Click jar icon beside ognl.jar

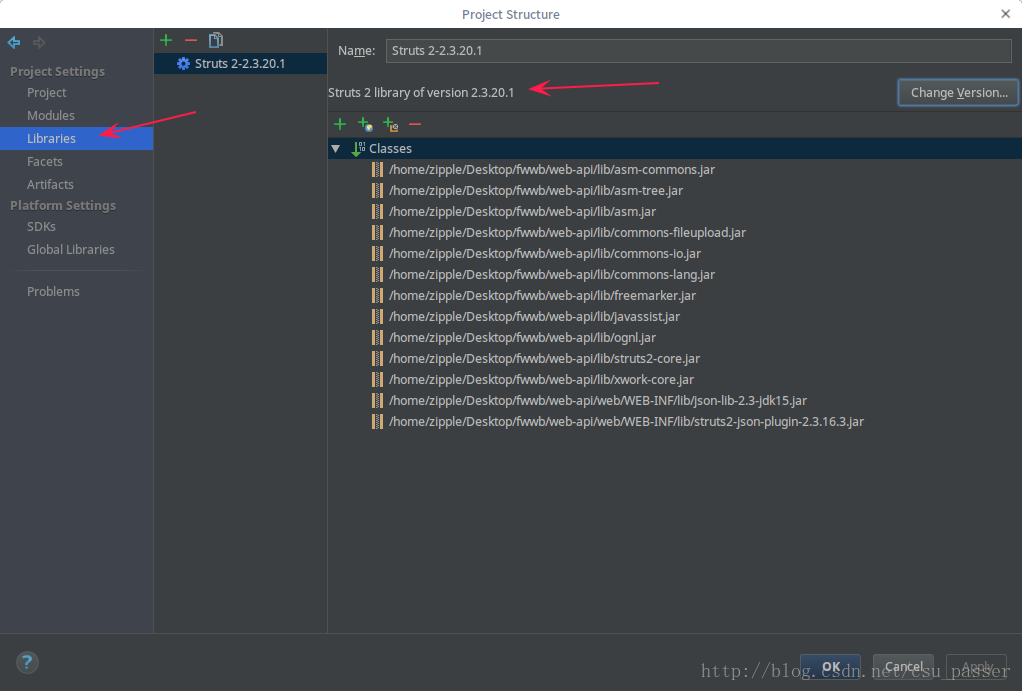pos(377,338)
